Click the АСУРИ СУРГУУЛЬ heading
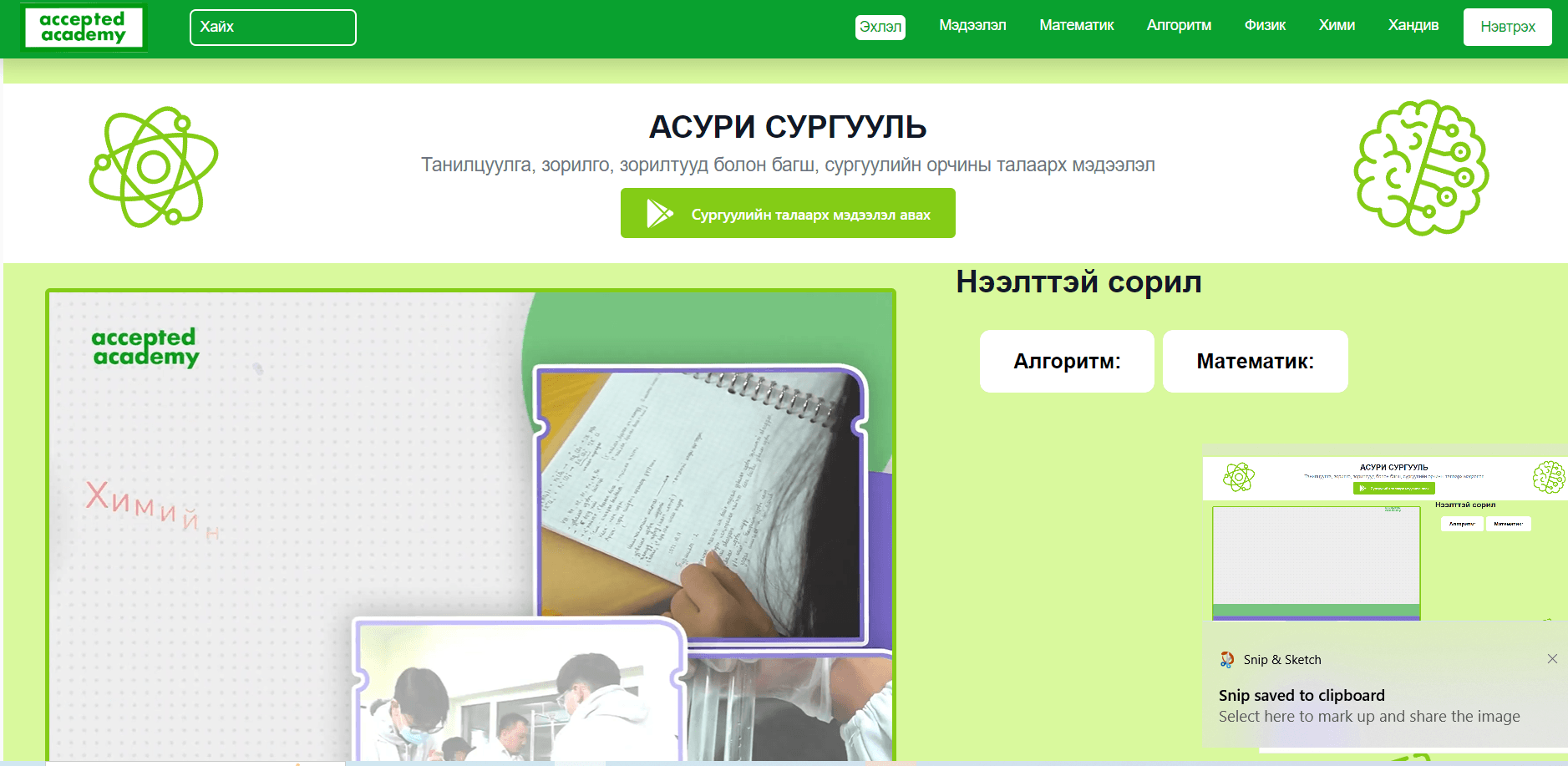This screenshot has height=766, width=1568. click(788, 127)
